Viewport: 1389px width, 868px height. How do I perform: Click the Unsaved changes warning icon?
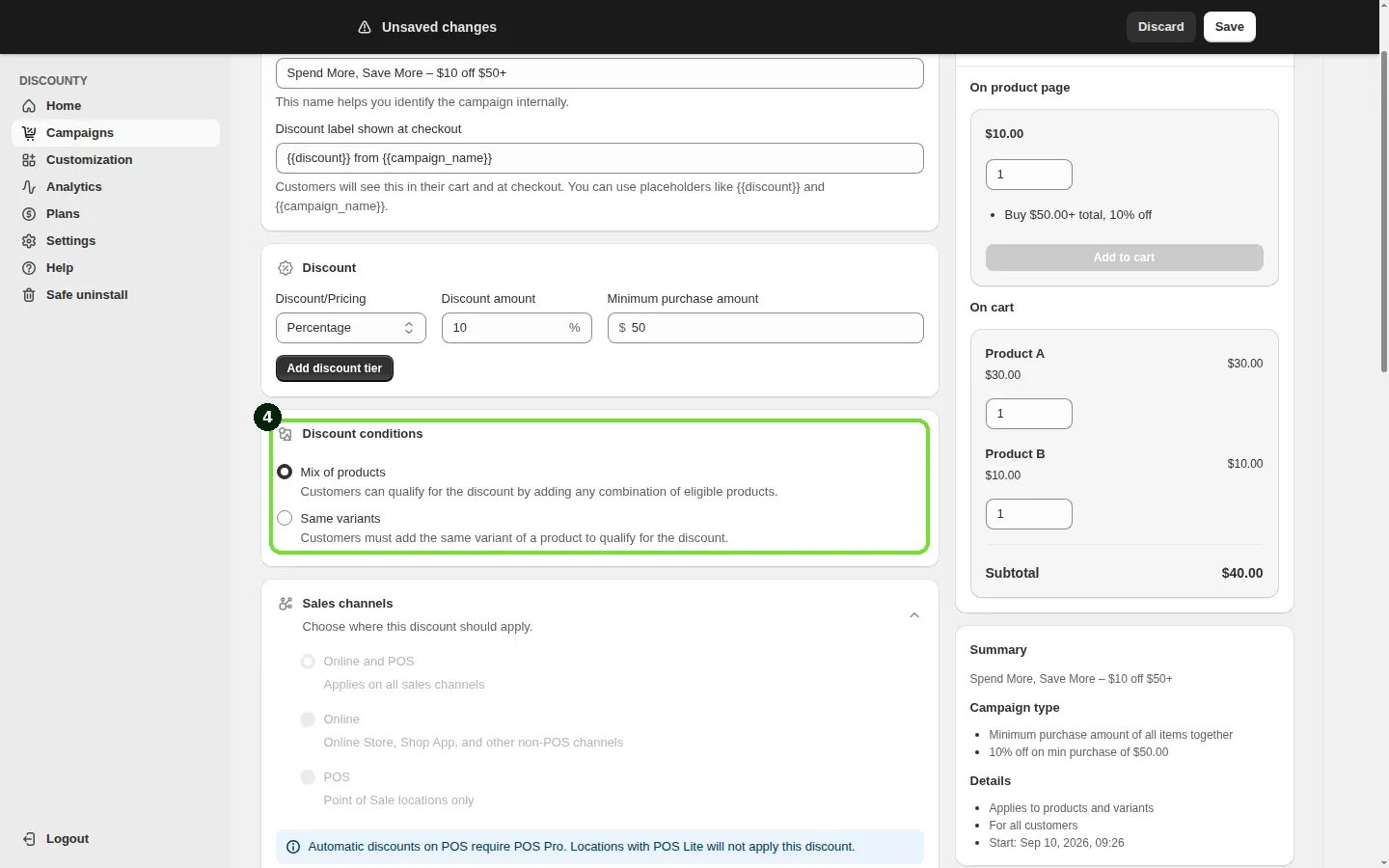(x=365, y=27)
